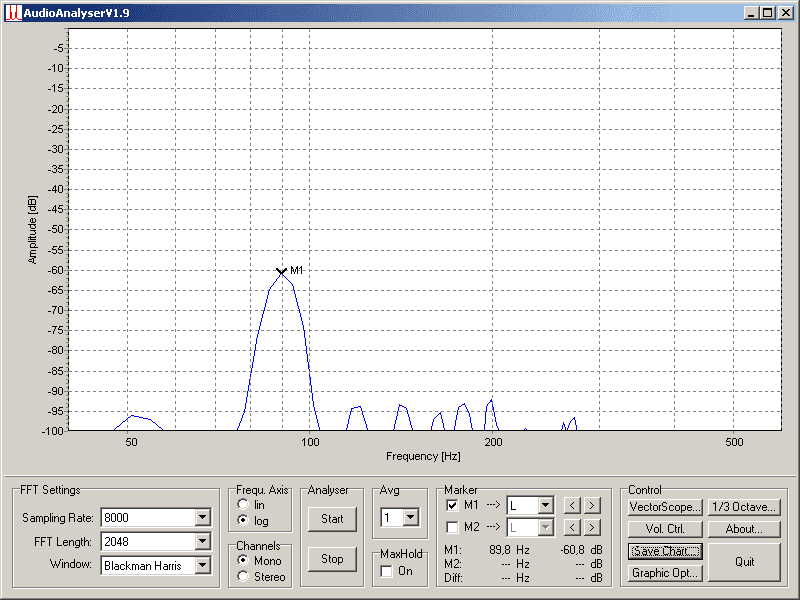Click the Amplitude [dB] axis label
Viewport: 800px width, 600px height.
[x=33, y=229]
